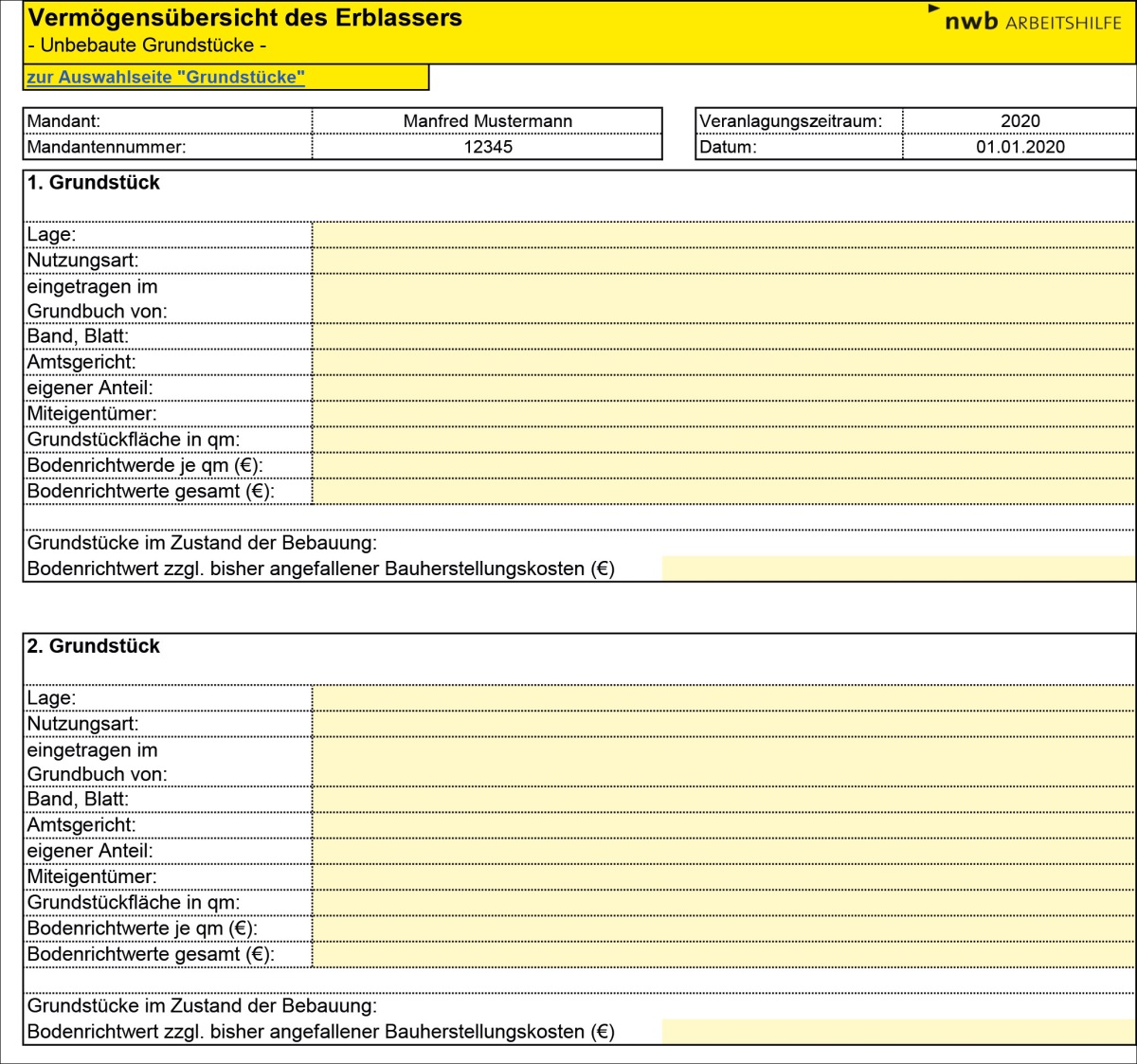
Task: Select the Mandant name cell 'Manfred Mustermann'
Action: click(x=487, y=121)
